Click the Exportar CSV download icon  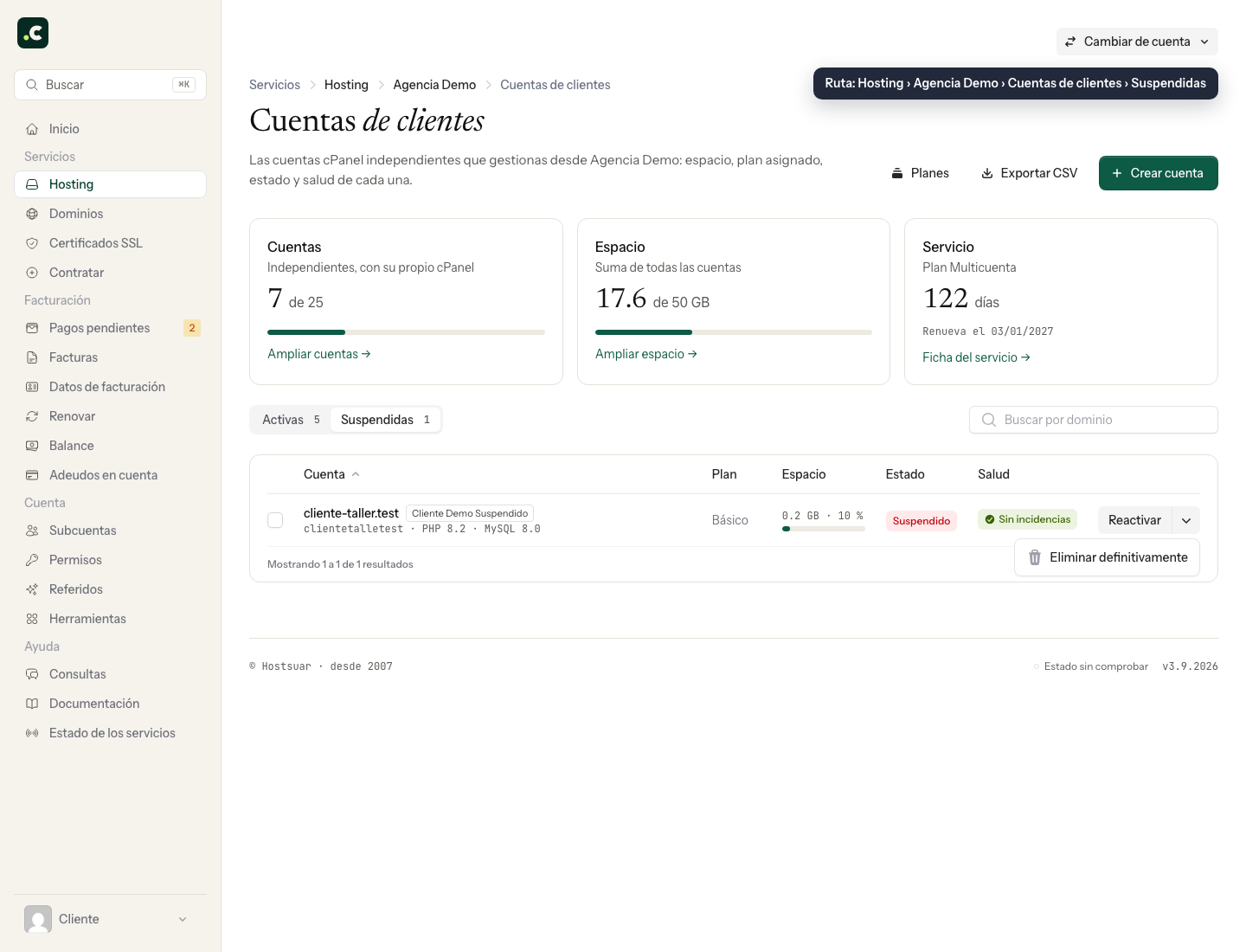(x=986, y=173)
